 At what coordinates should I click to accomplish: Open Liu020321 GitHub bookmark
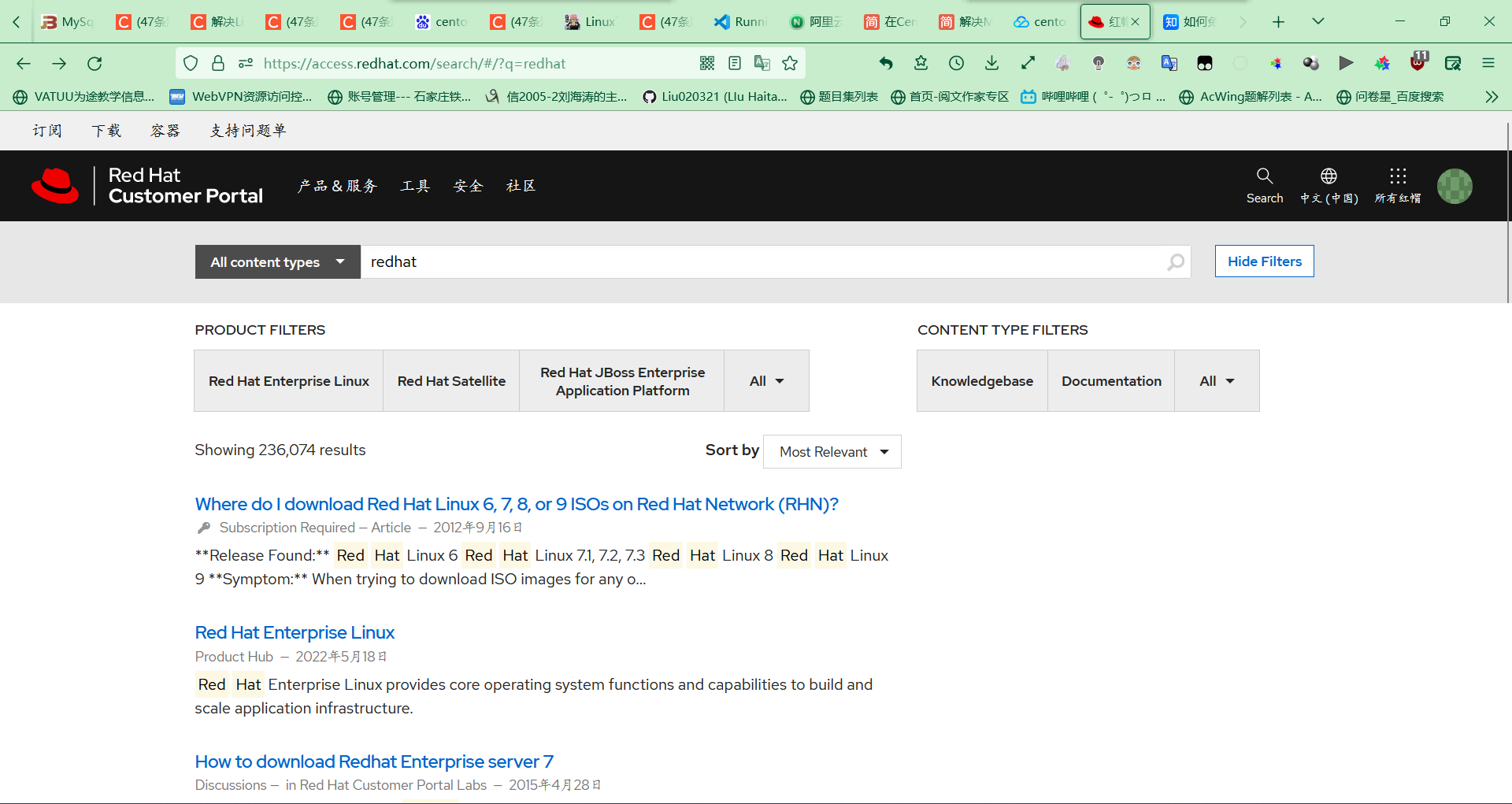click(x=715, y=97)
